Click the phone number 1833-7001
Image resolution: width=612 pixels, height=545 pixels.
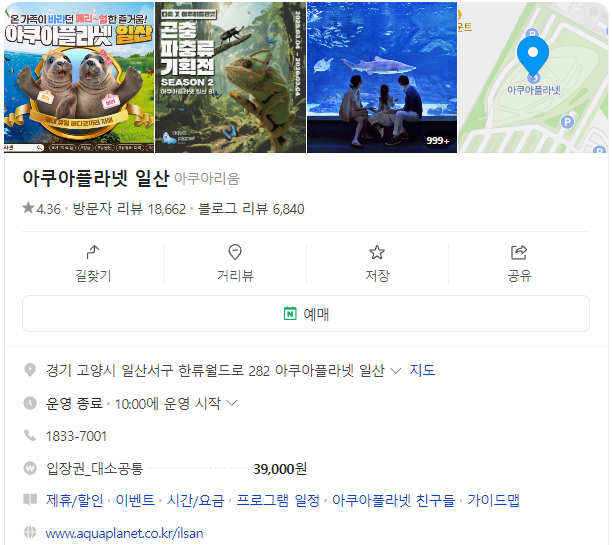[x=76, y=436]
